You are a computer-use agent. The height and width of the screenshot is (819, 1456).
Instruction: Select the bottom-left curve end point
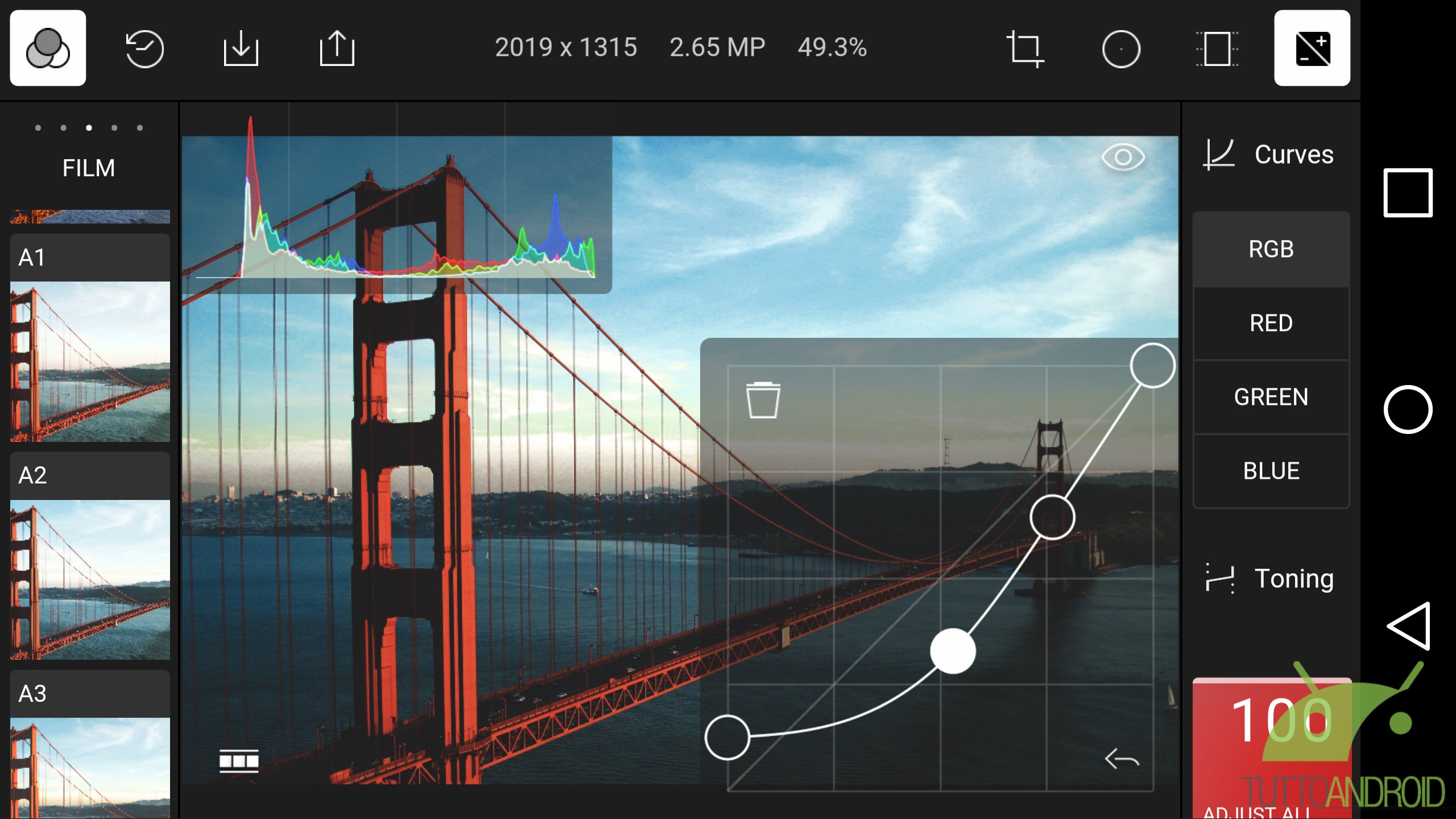[x=727, y=738]
